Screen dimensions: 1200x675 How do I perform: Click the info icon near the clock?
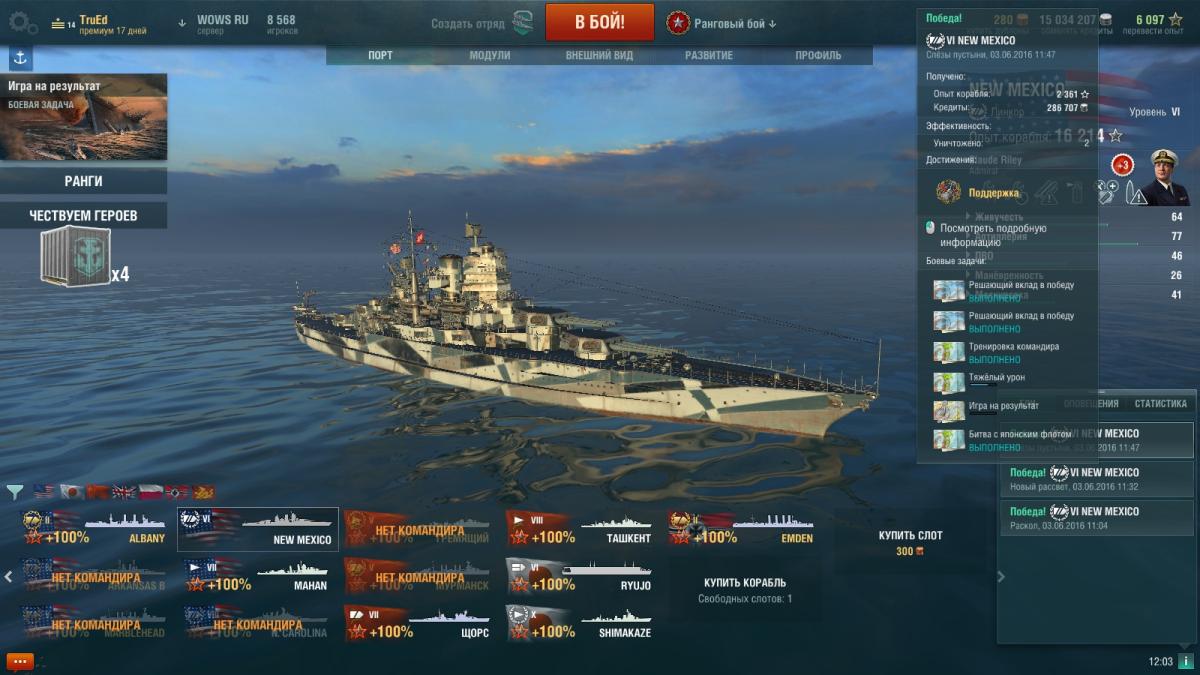click(1184, 661)
